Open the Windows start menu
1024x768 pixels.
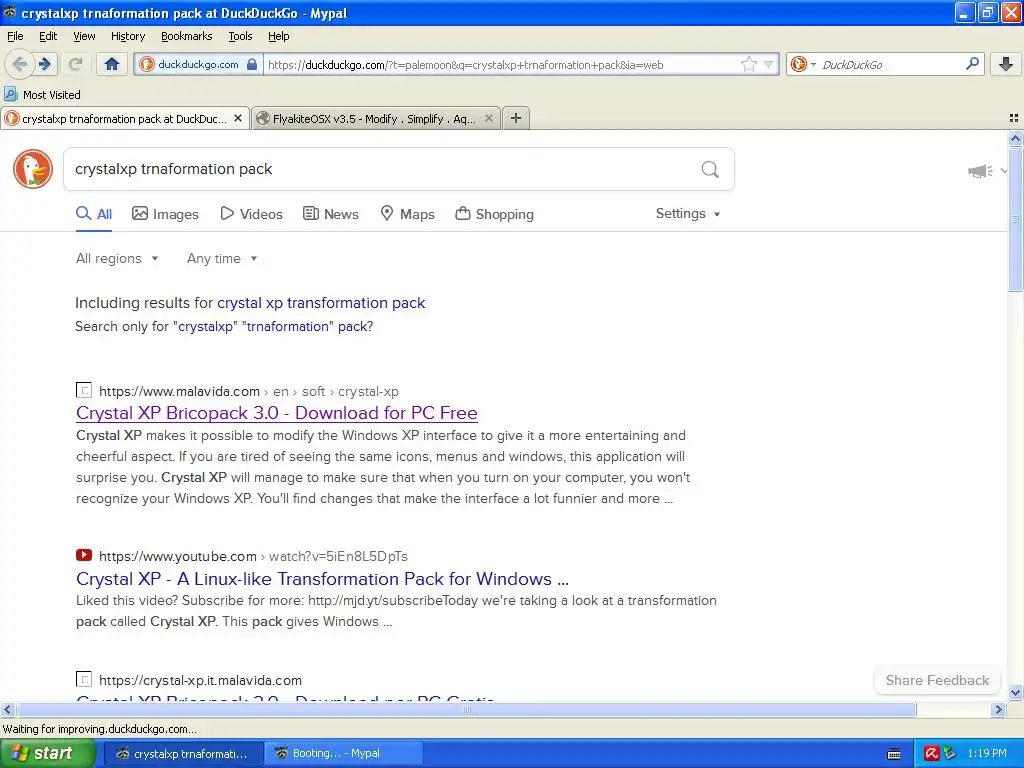coord(48,753)
